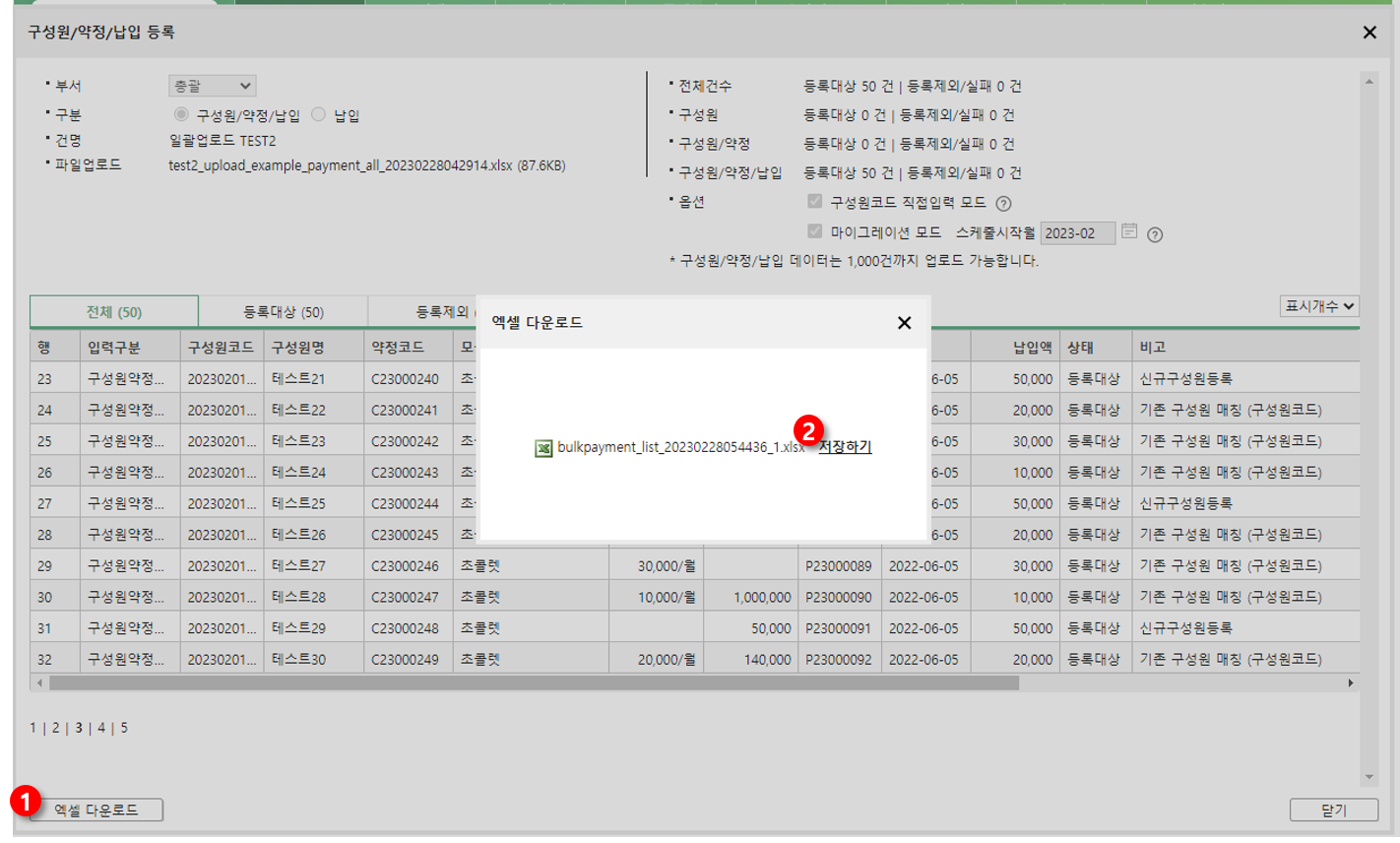Click the 저장하기 link to save file

tap(845, 447)
